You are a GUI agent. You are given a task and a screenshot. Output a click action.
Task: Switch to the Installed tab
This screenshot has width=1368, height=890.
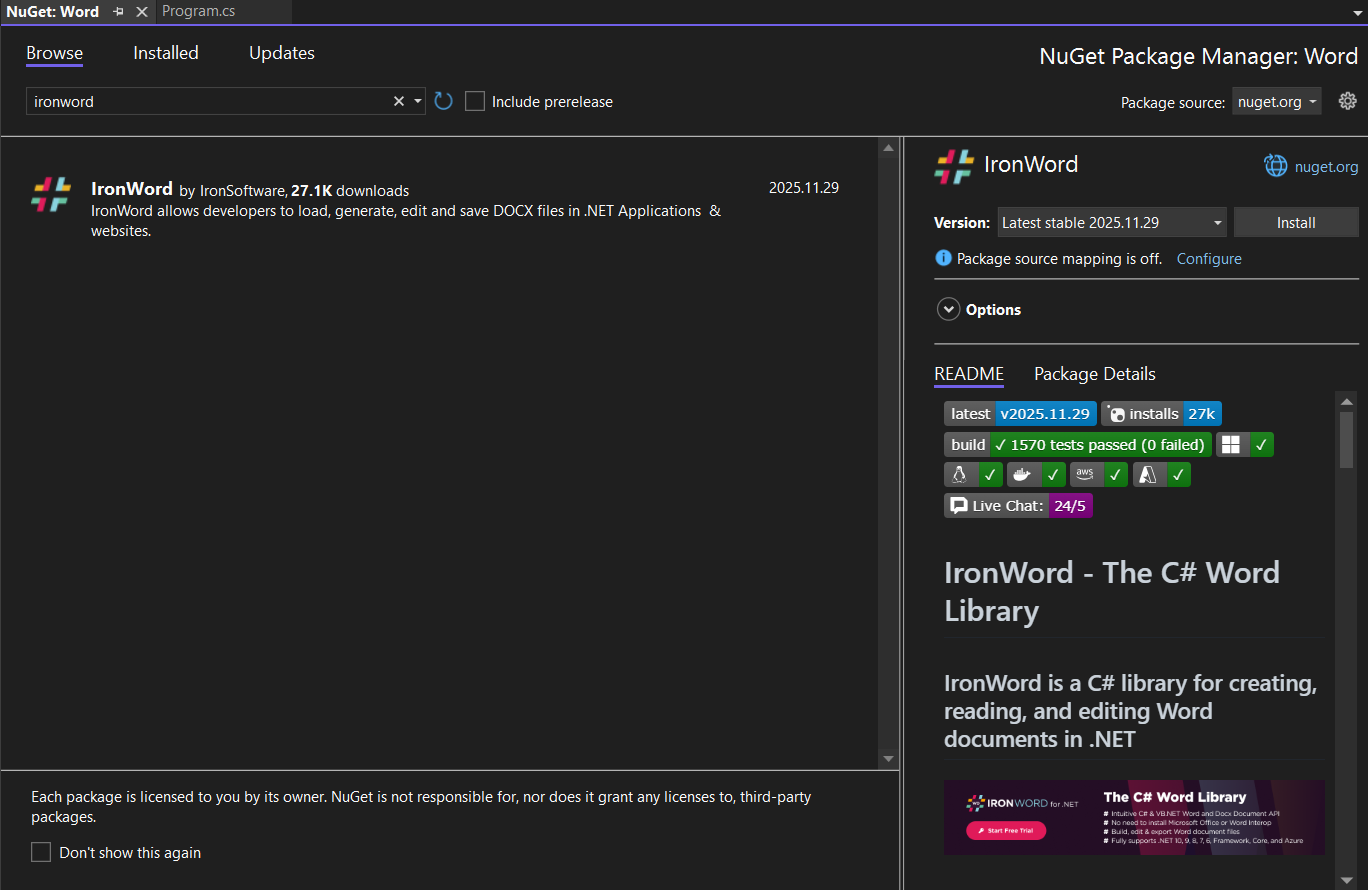click(166, 53)
